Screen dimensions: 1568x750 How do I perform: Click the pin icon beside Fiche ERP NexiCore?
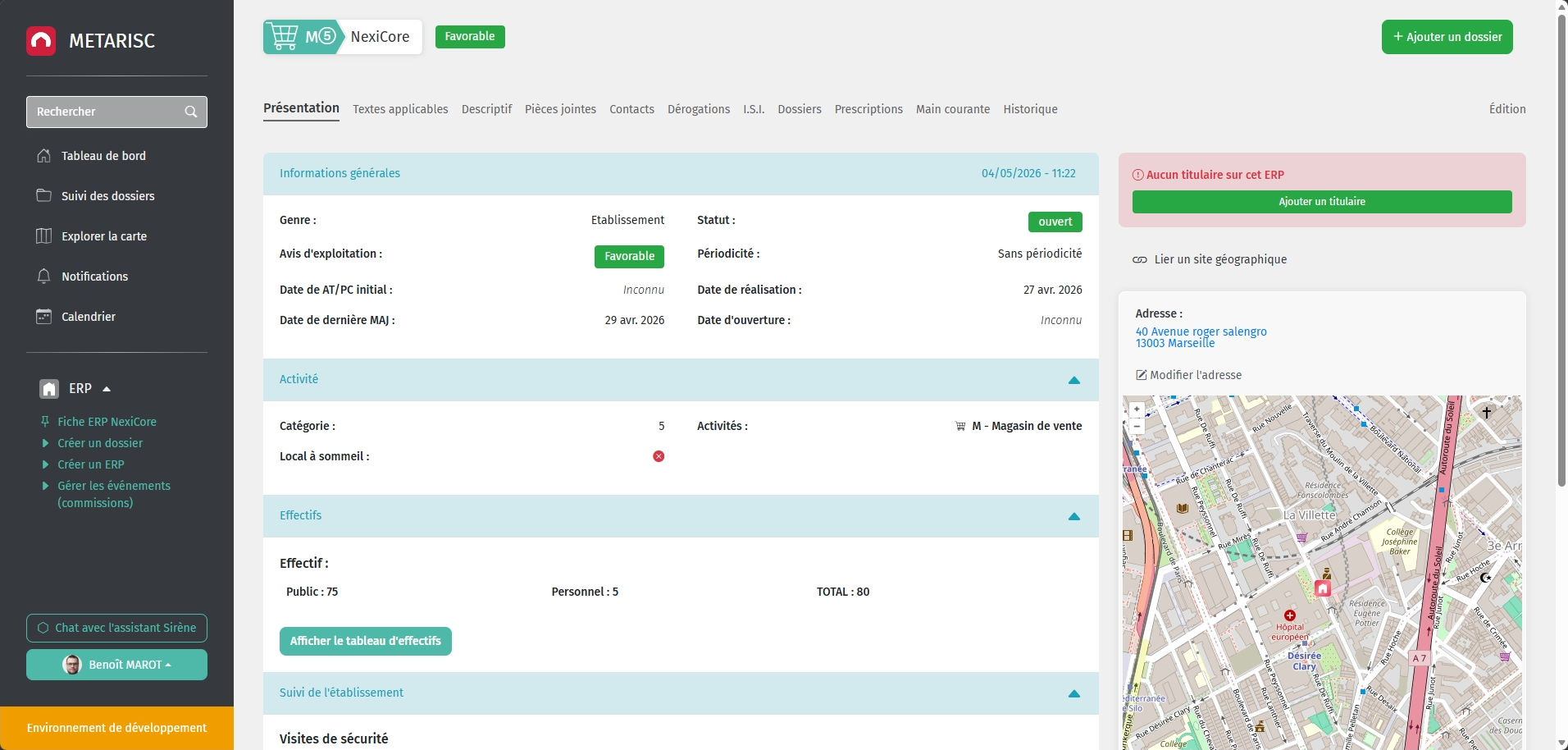[x=45, y=422]
